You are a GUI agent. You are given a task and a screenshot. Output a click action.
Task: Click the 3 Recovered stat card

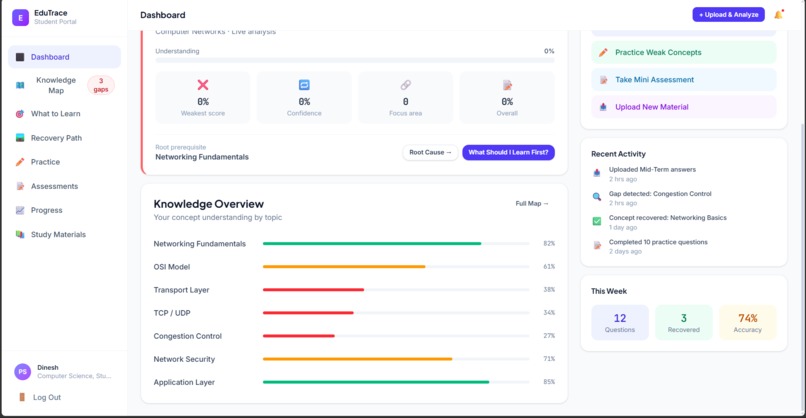pos(684,322)
